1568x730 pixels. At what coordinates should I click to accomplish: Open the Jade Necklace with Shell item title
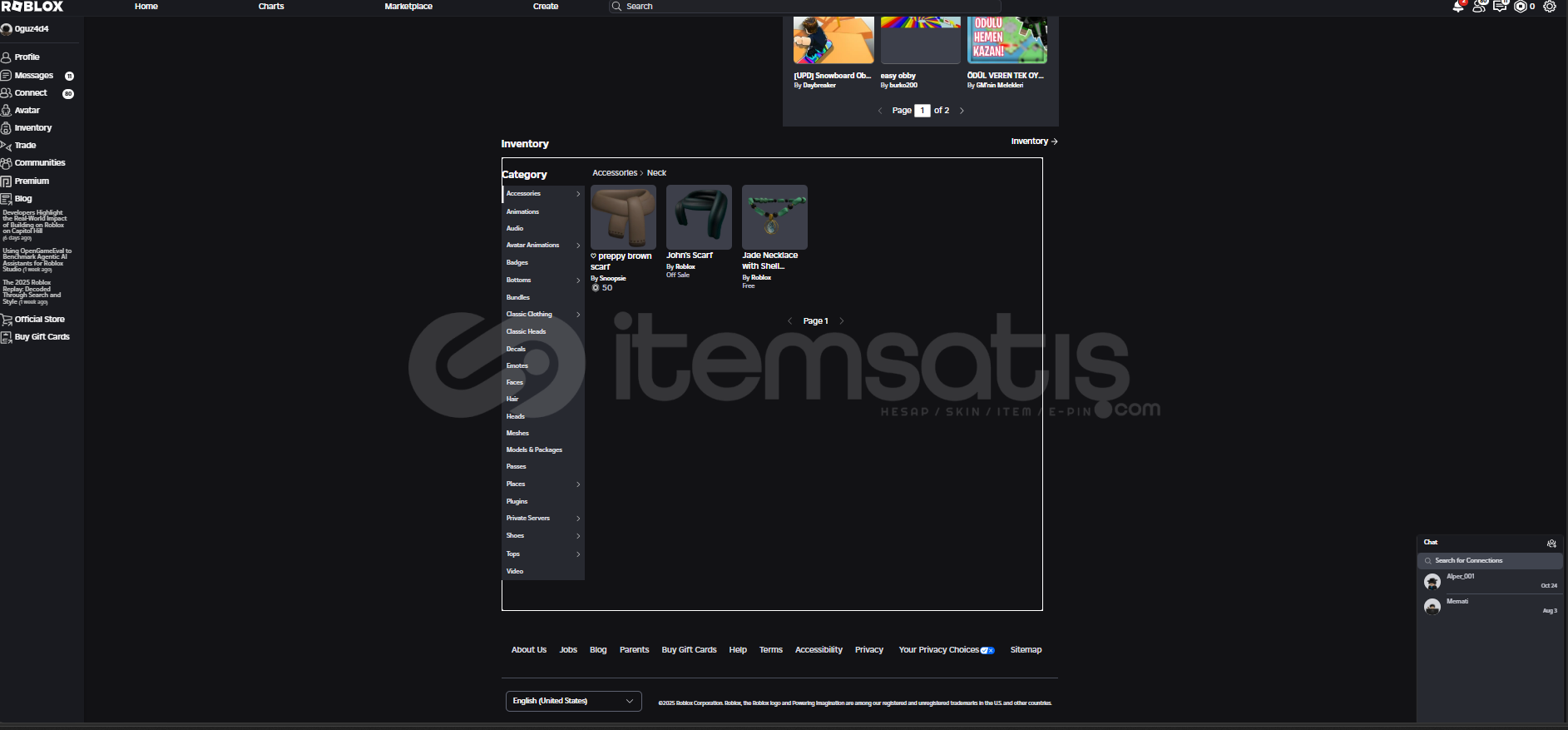pos(770,261)
